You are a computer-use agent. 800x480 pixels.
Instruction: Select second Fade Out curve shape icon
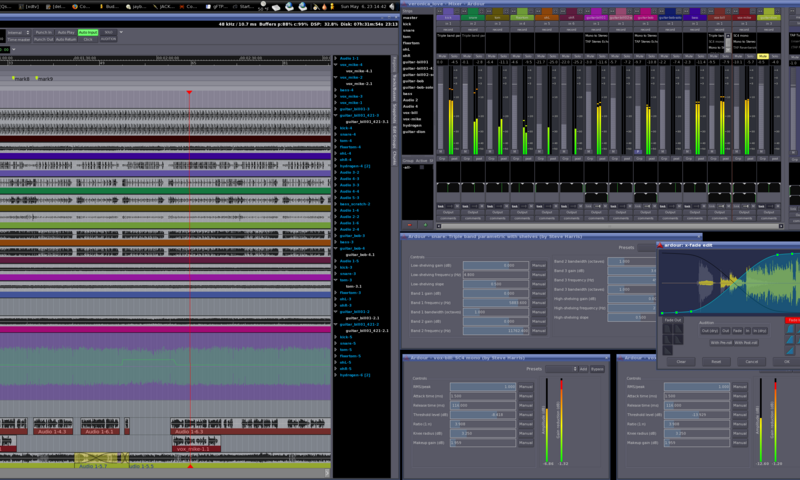click(678, 329)
